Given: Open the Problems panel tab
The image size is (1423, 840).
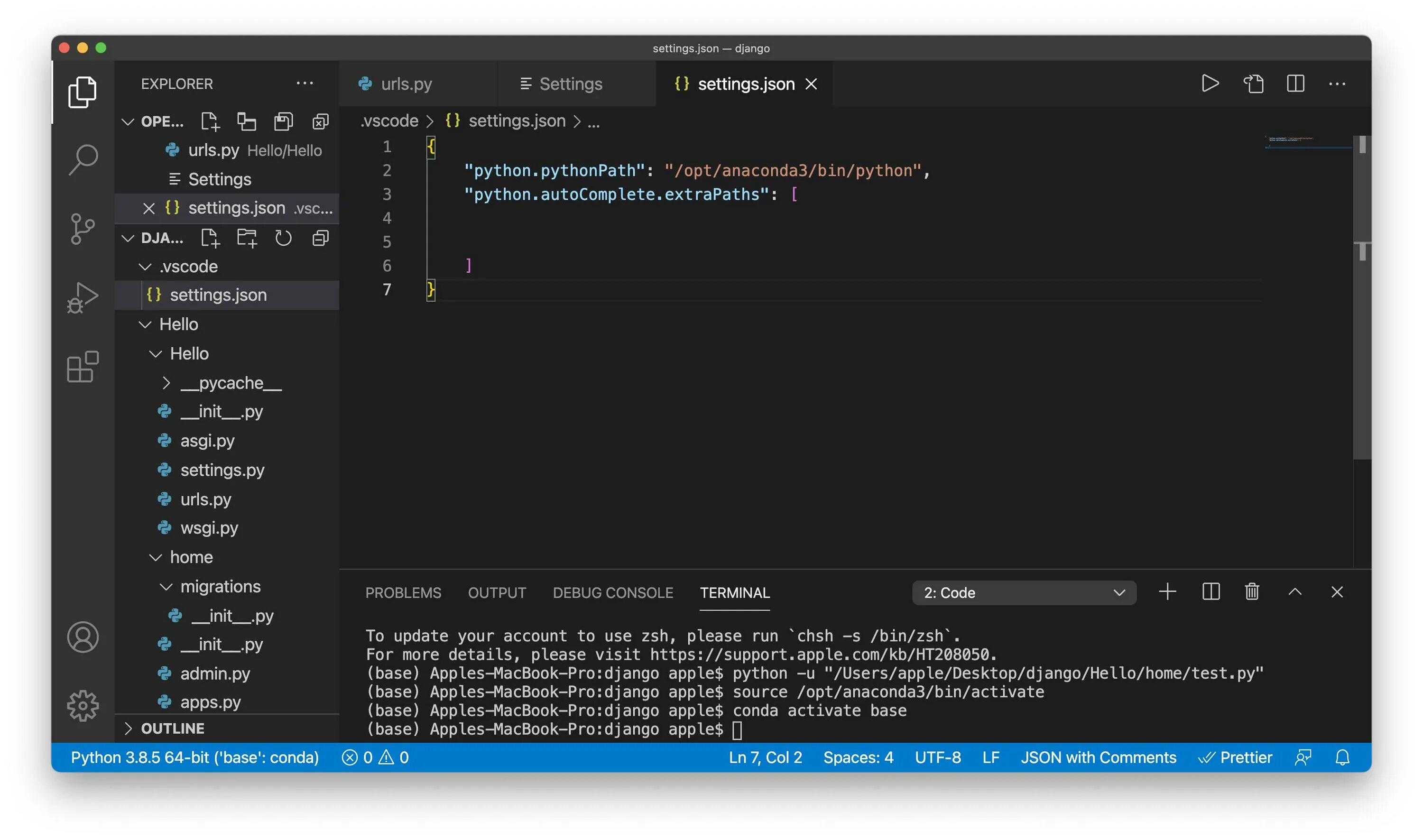Looking at the screenshot, I should [x=403, y=592].
